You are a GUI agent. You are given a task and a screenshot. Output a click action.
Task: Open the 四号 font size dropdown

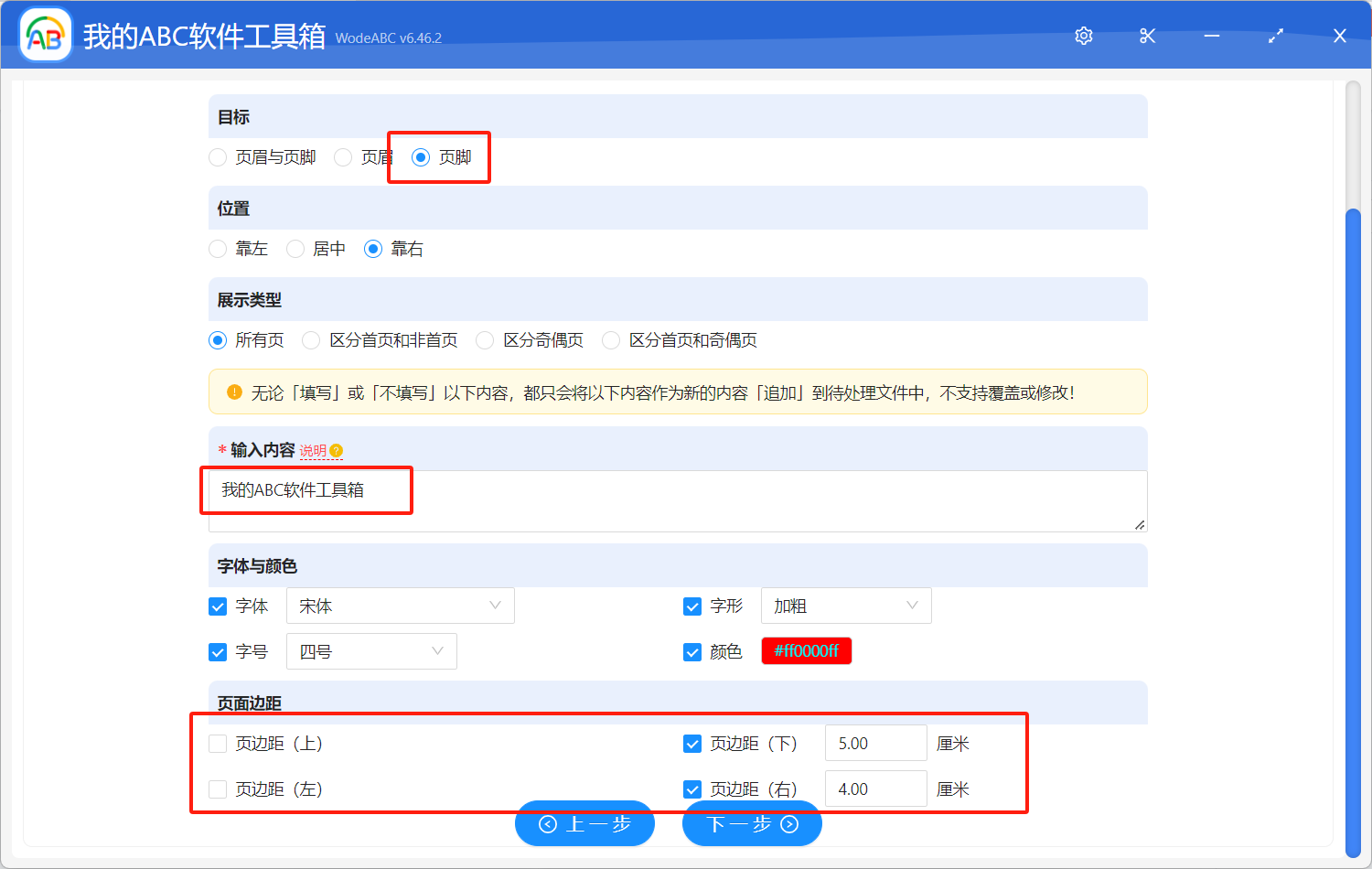[x=371, y=651]
